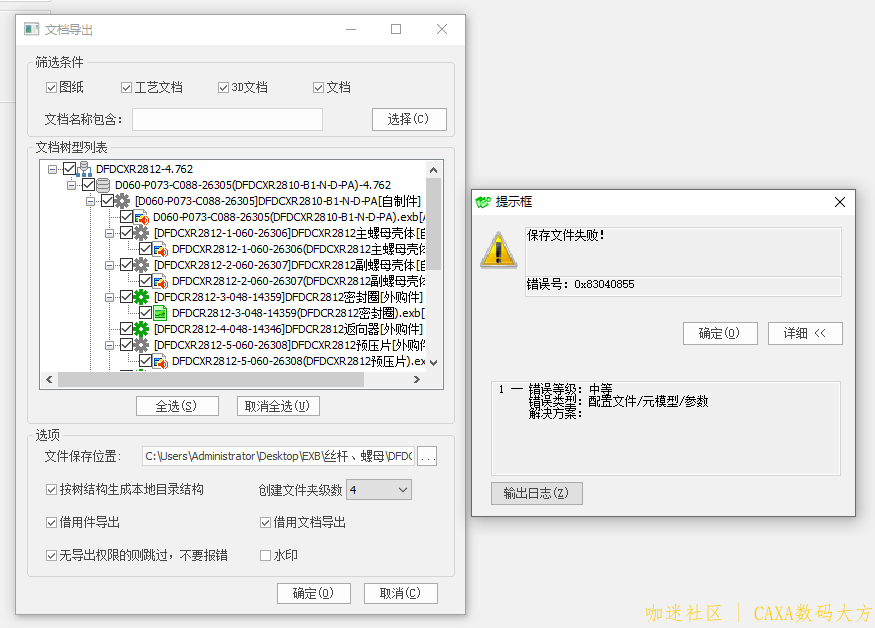Uncheck the DFDCXR2812-4.762 root node checkbox
This screenshot has height=628, width=875.
click(69, 169)
